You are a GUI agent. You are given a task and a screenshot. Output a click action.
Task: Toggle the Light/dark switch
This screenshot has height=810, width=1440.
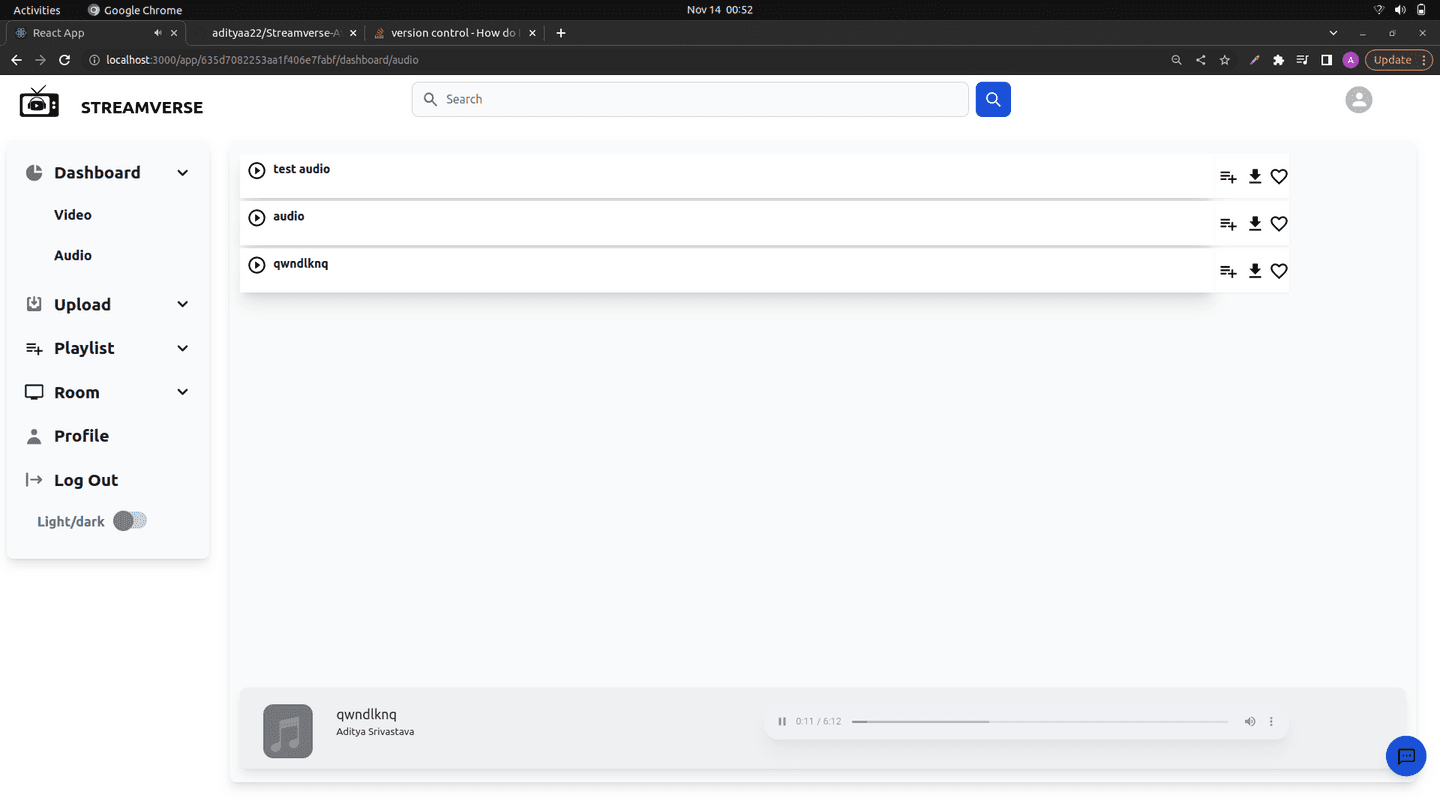tap(130, 520)
